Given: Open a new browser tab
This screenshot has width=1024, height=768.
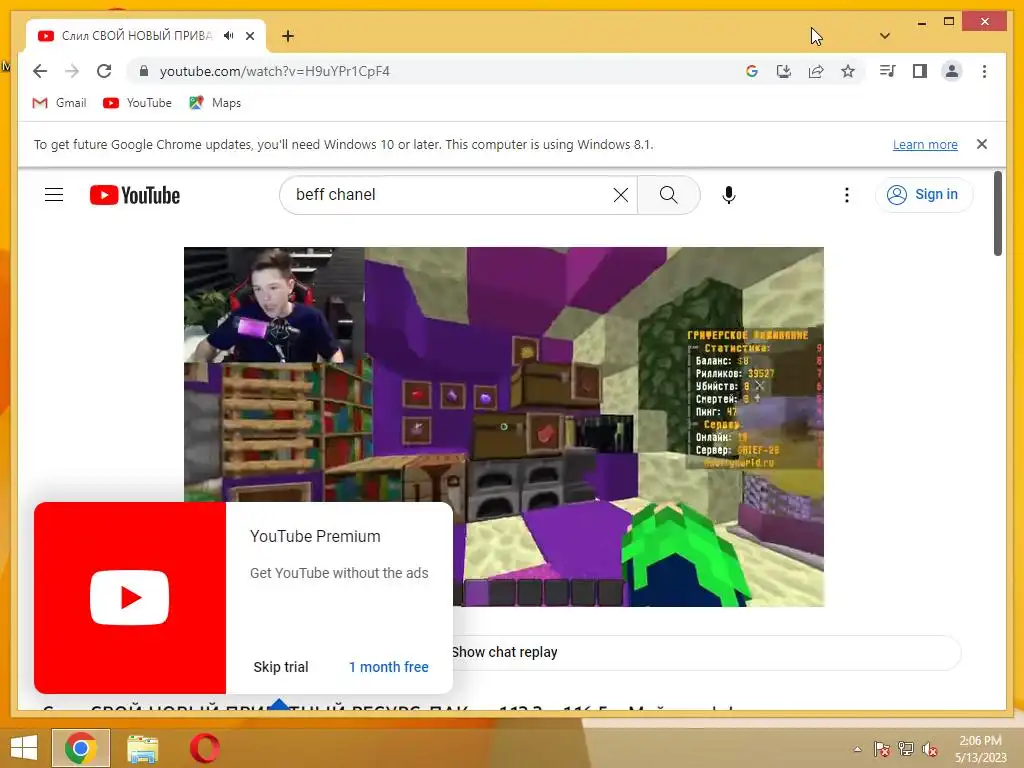Looking at the screenshot, I should click(288, 36).
